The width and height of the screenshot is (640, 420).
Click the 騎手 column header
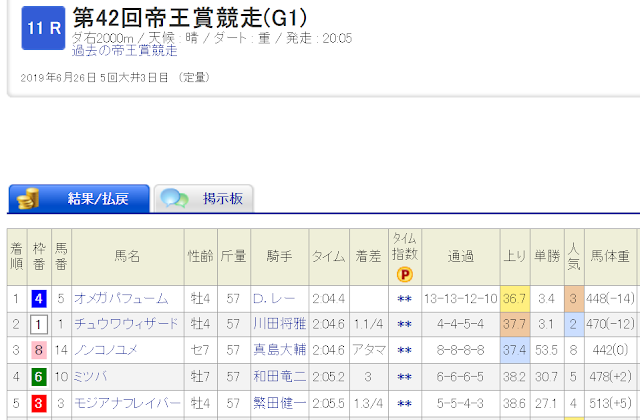point(280,256)
